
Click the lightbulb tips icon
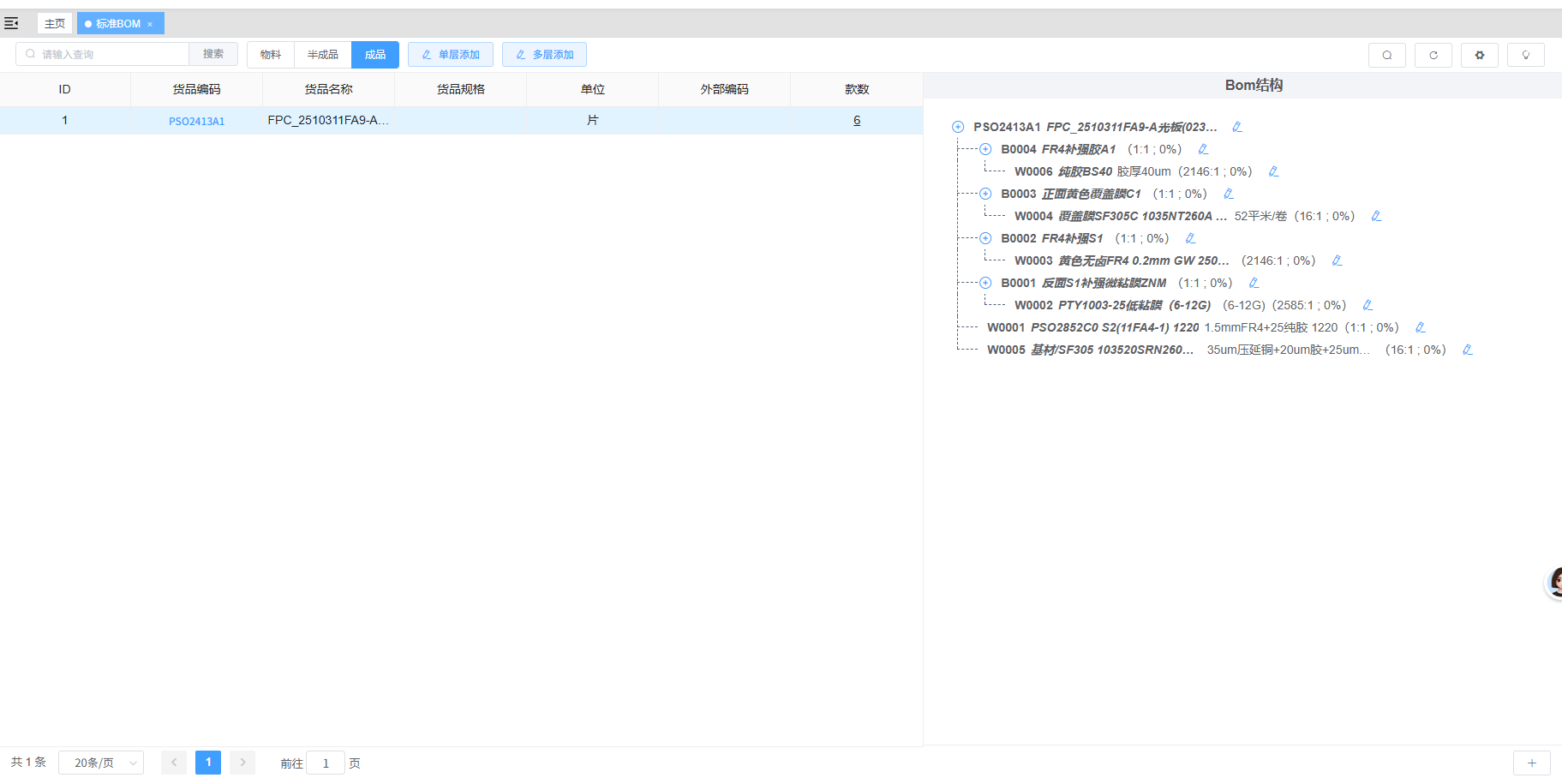1525,55
